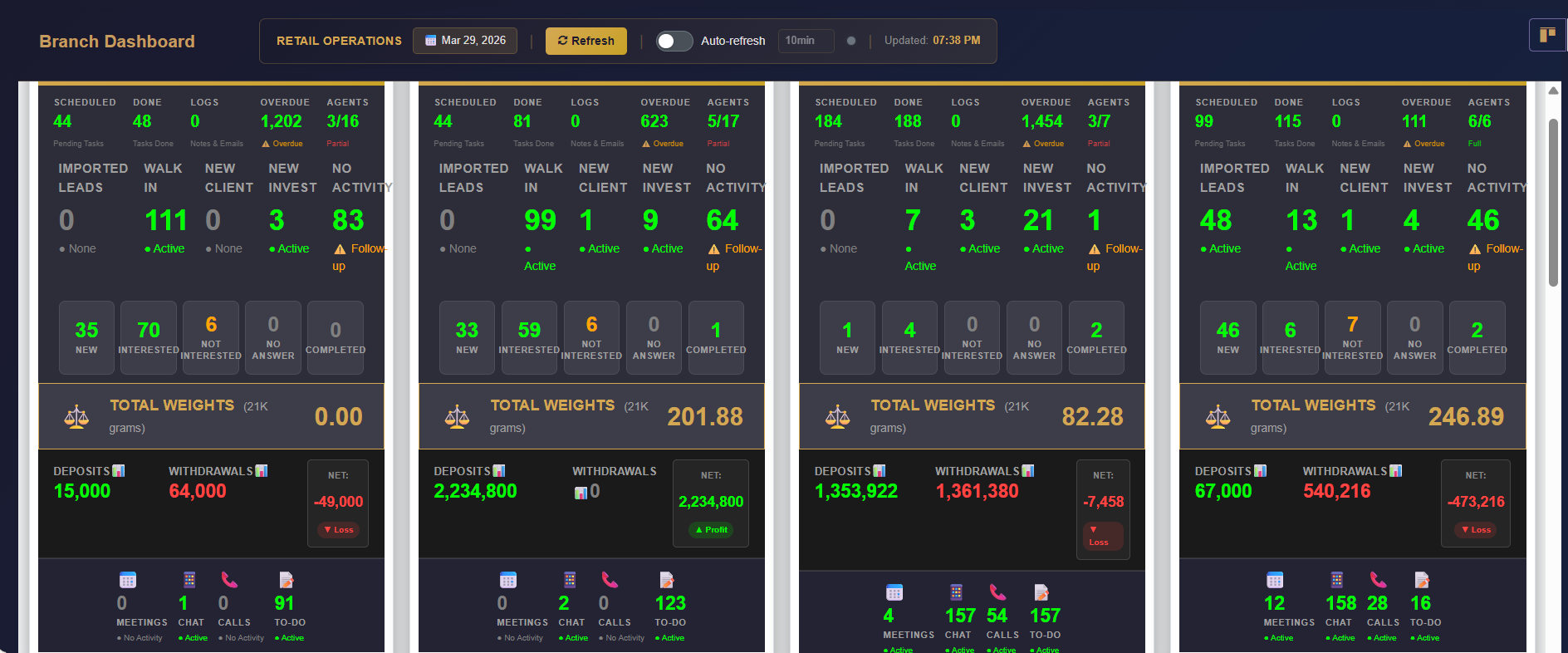1568x653 pixels.
Task: Select the 70 Interested tile in first card
Action: (149, 337)
